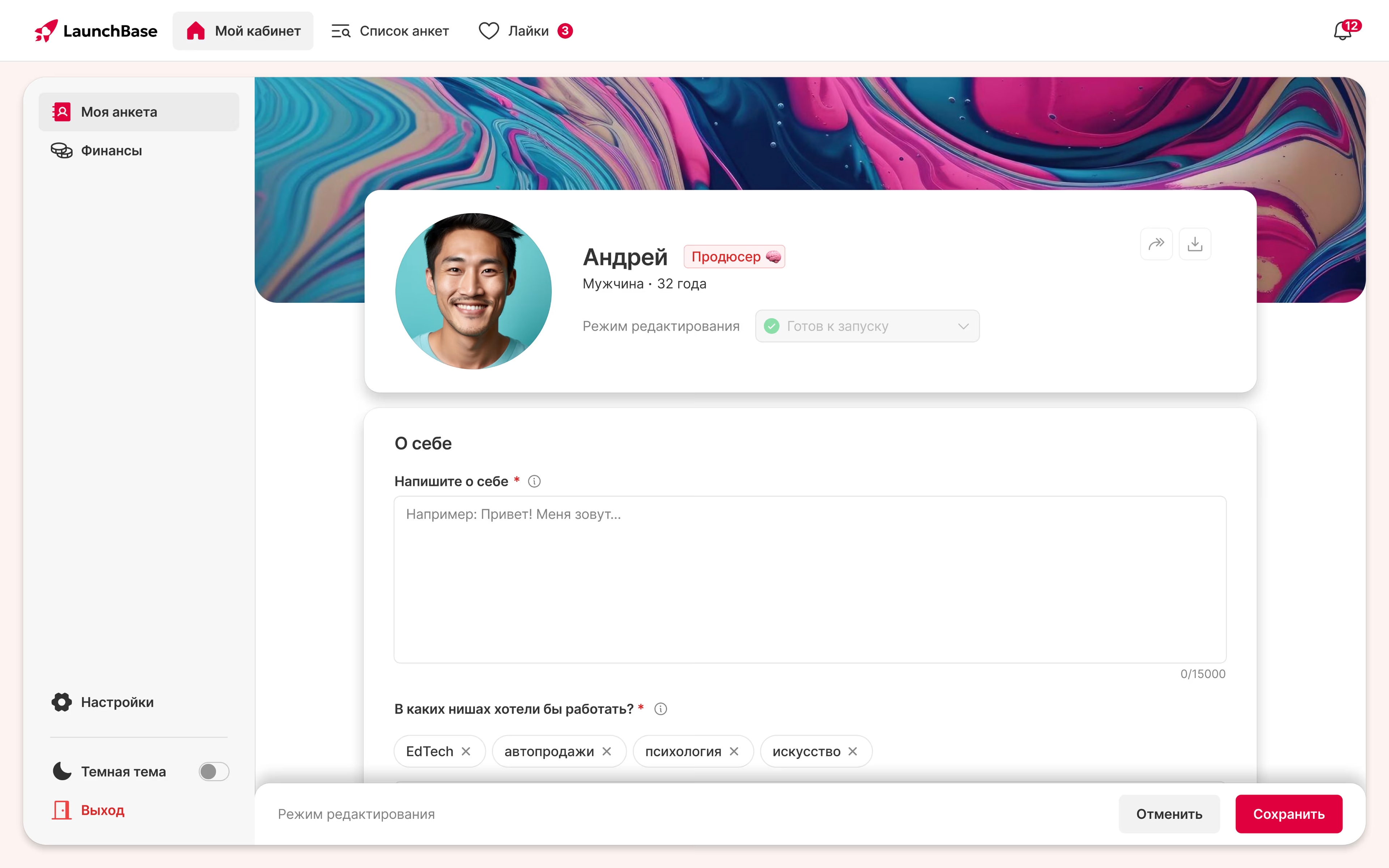Select Финансы in the sidebar
The image size is (1389, 868).
click(111, 150)
